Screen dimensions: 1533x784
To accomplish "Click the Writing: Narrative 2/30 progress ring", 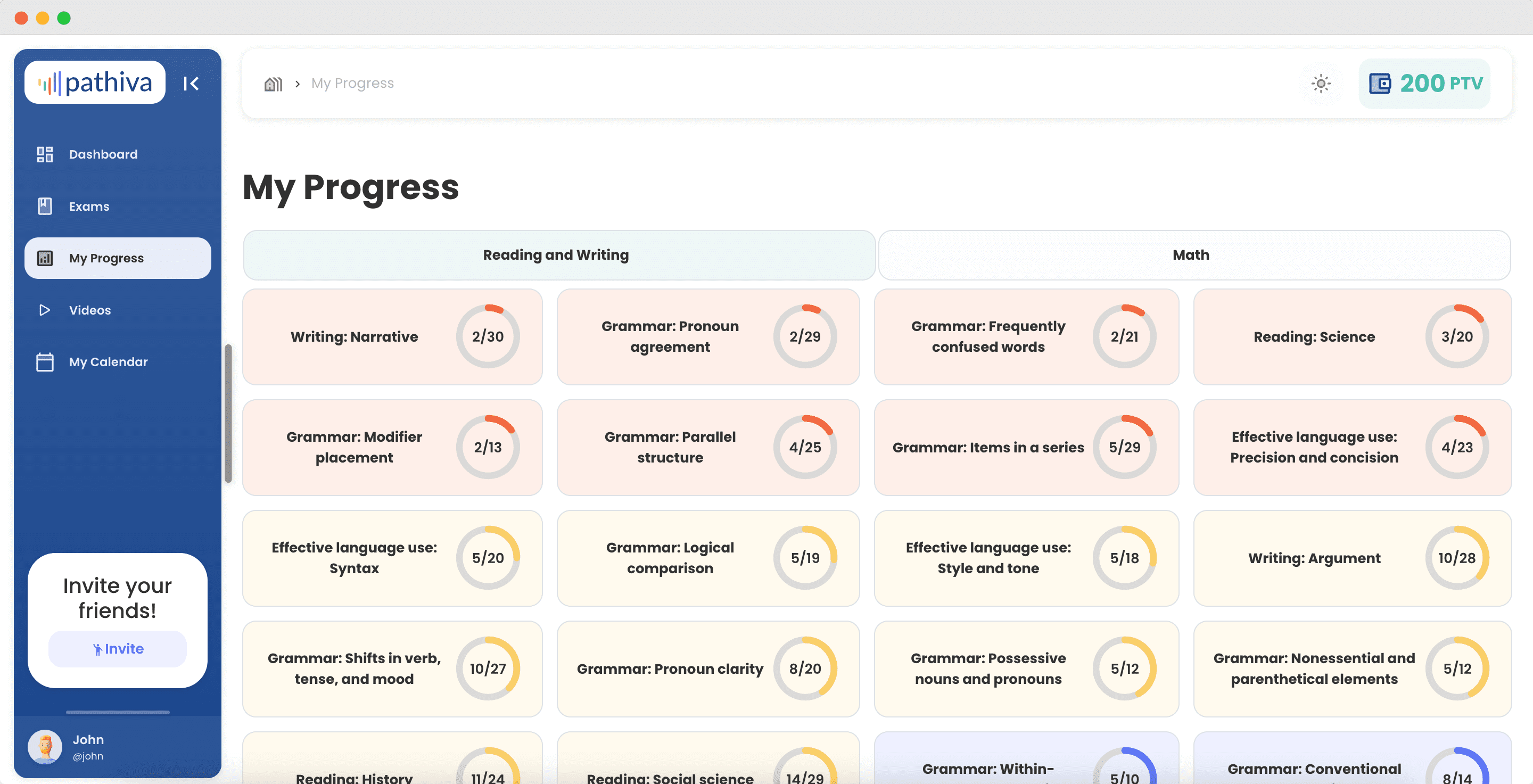I will coord(488,337).
